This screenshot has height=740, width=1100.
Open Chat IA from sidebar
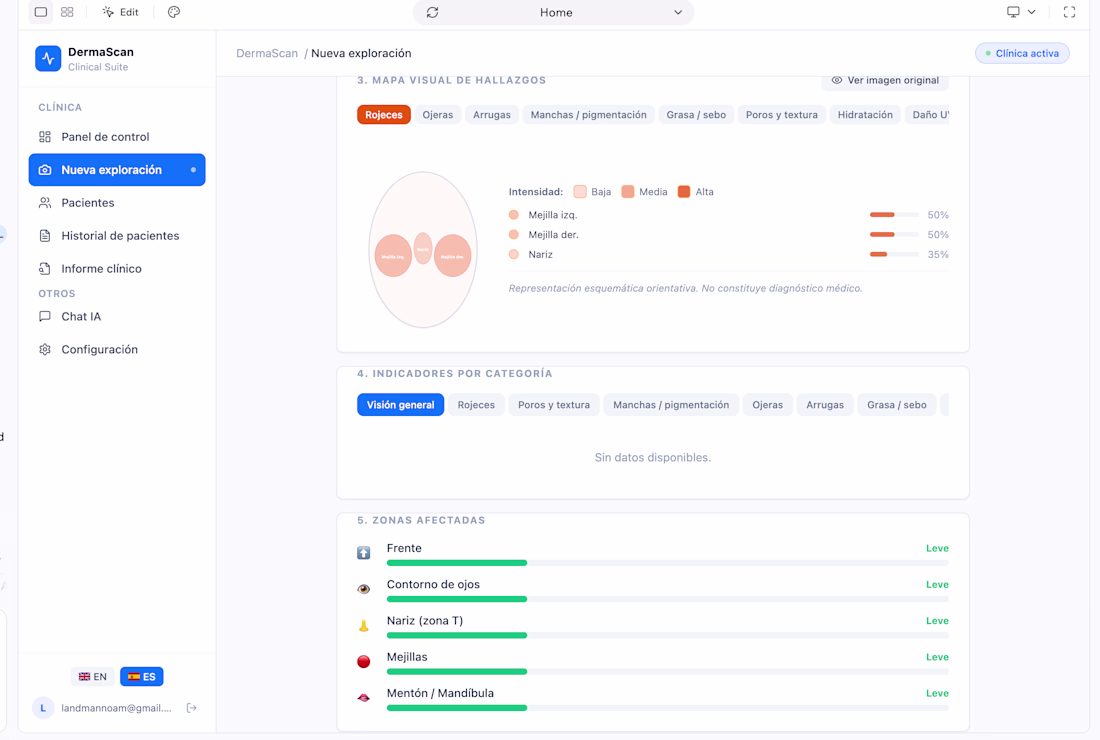[x=116, y=316]
